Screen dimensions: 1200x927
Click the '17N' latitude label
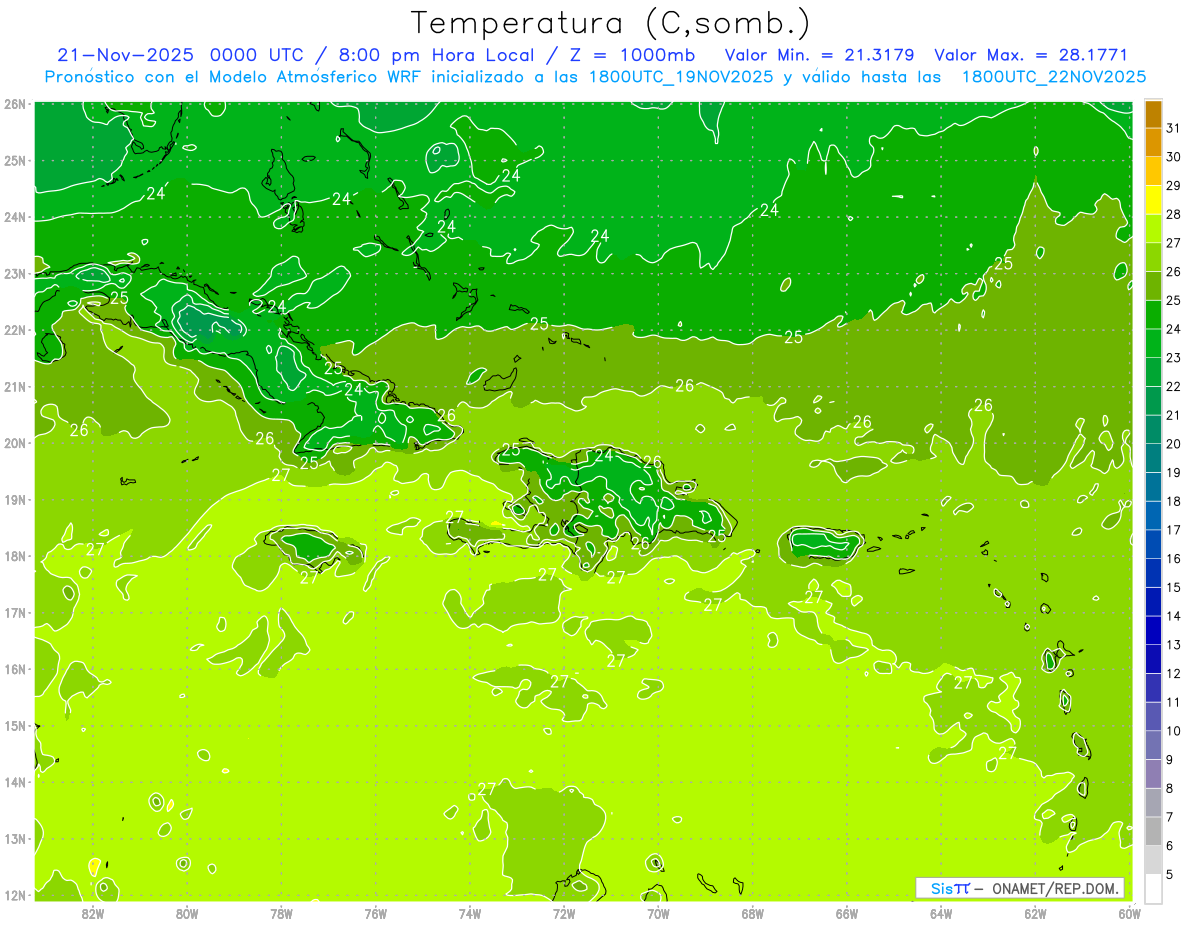(x=14, y=613)
